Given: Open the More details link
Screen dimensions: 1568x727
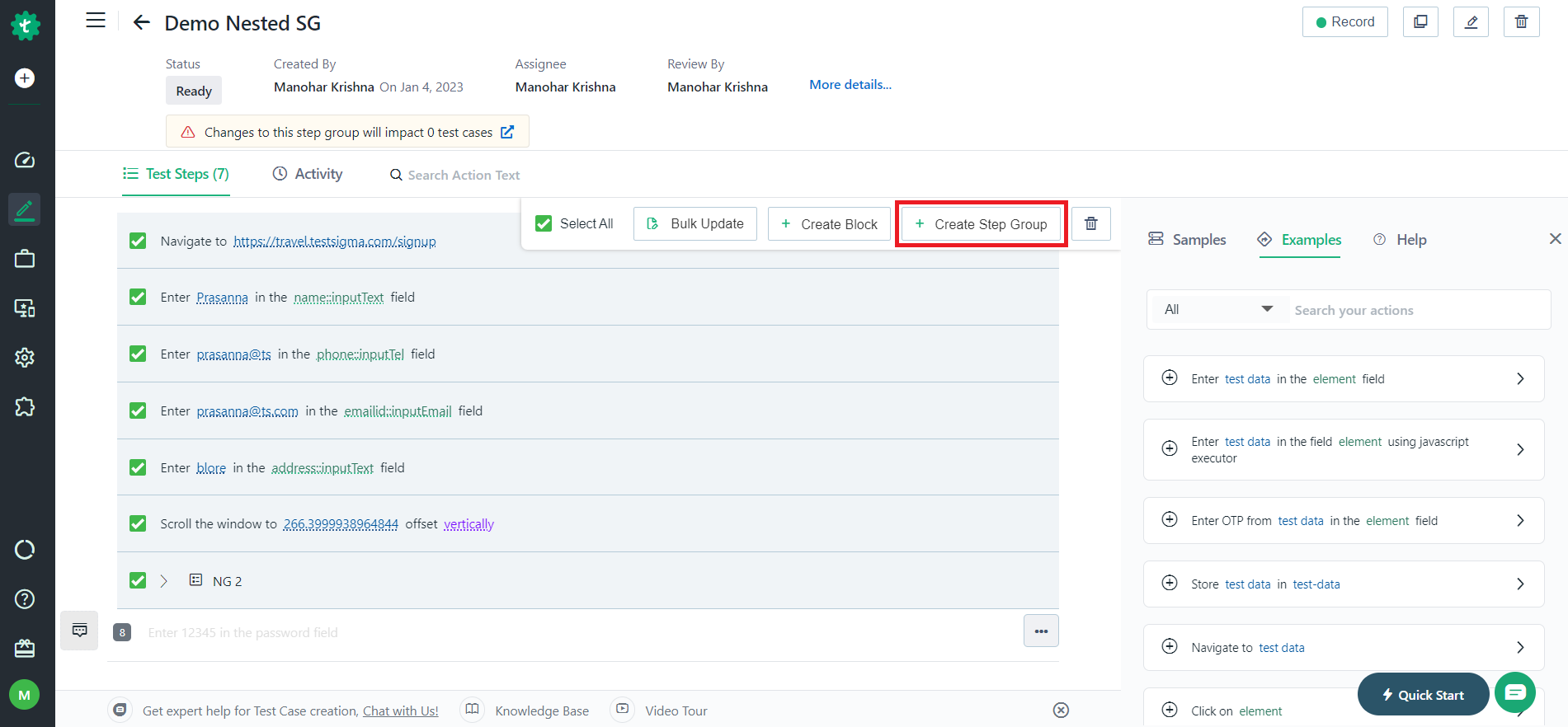Looking at the screenshot, I should point(850,85).
